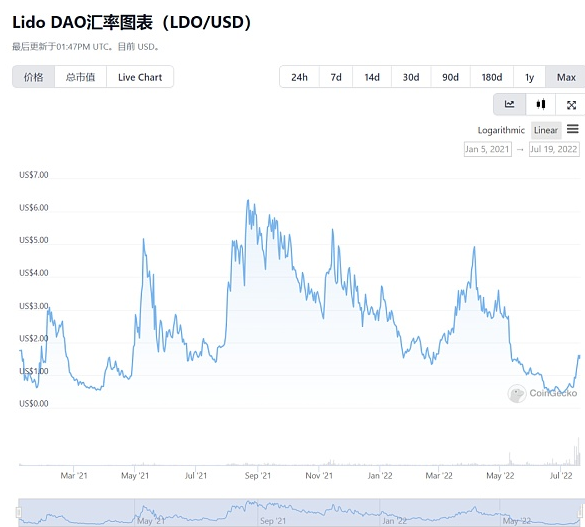The height and width of the screenshot is (527, 585).
Task: Open fullscreen chart icon
Action: click(571, 105)
